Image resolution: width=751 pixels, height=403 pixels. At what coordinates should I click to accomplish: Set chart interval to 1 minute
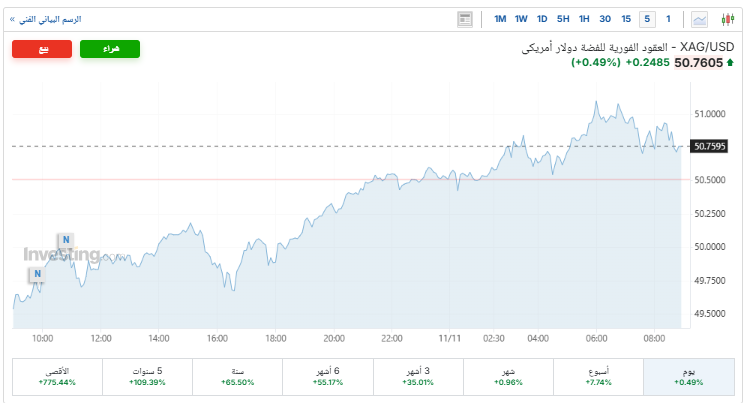click(x=668, y=19)
